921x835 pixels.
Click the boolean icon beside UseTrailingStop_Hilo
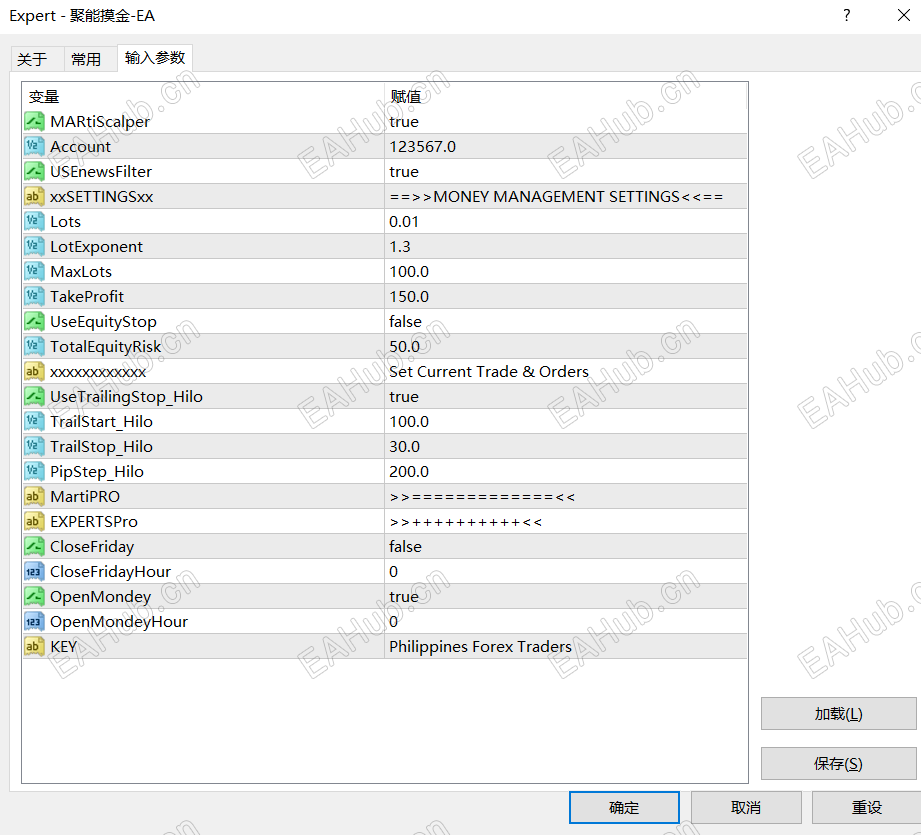(34, 397)
